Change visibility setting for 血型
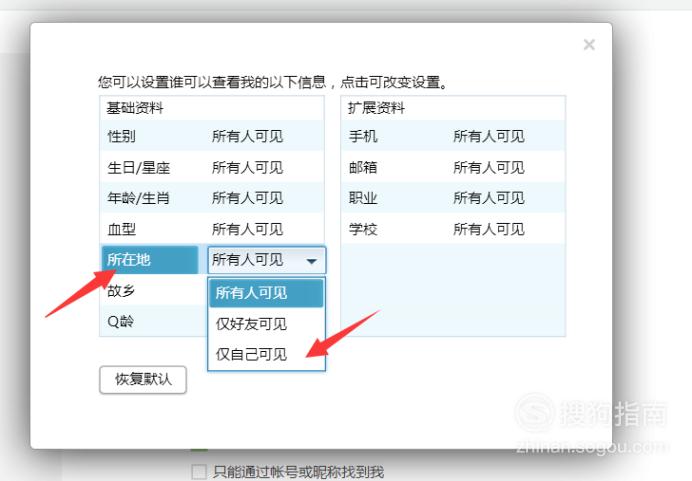Viewport: 692px width, 481px height. point(247,229)
